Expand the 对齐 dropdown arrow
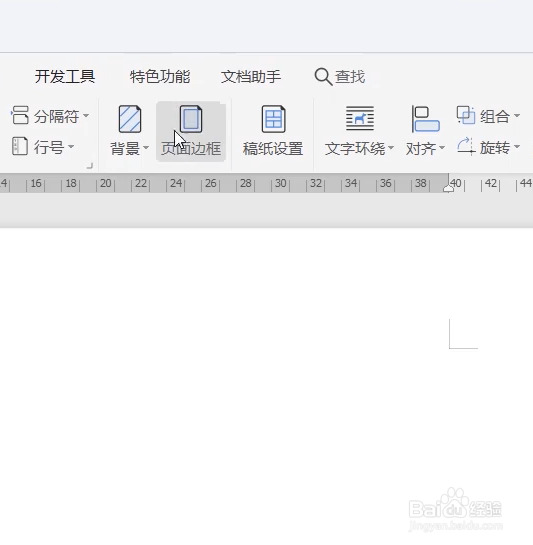Screen dimensions: 533x545 click(x=442, y=148)
